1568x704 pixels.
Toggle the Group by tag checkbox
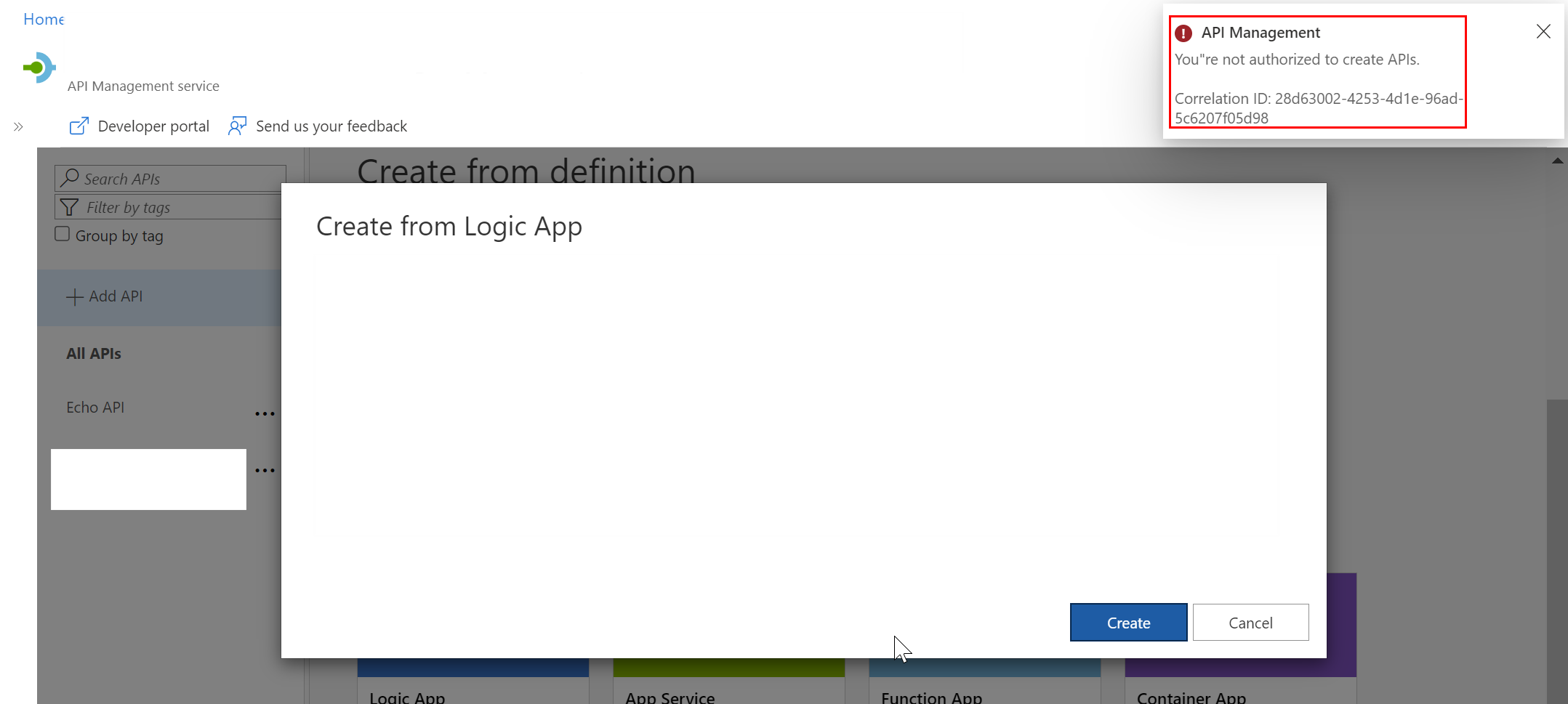click(63, 234)
